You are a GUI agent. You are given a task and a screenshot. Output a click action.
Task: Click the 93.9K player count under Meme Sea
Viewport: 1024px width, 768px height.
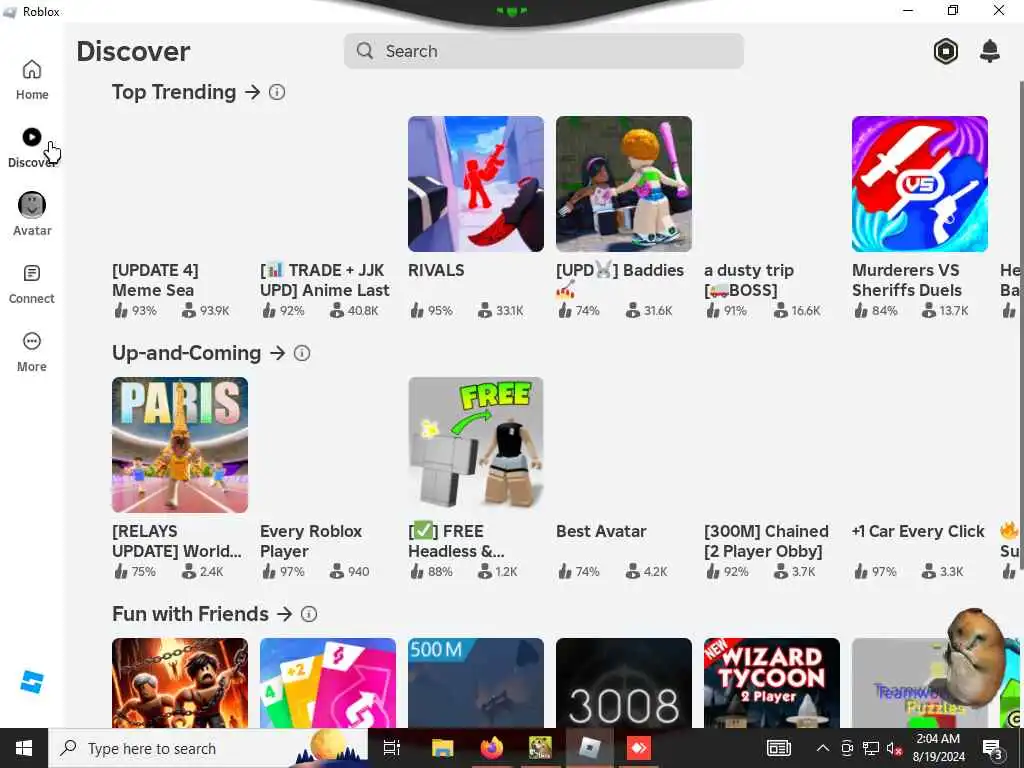(x=206, y=311)
